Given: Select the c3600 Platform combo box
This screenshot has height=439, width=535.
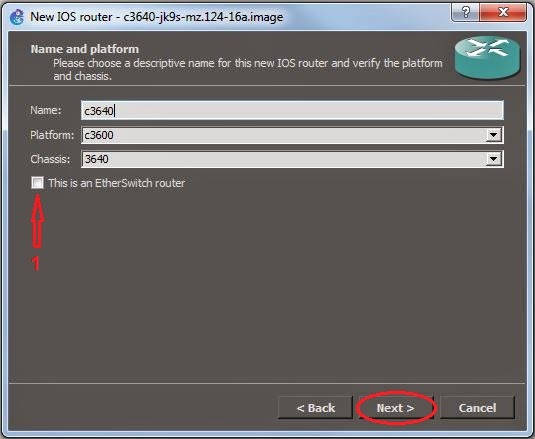Looking at the screenshot, I should [x=292, y=135].
